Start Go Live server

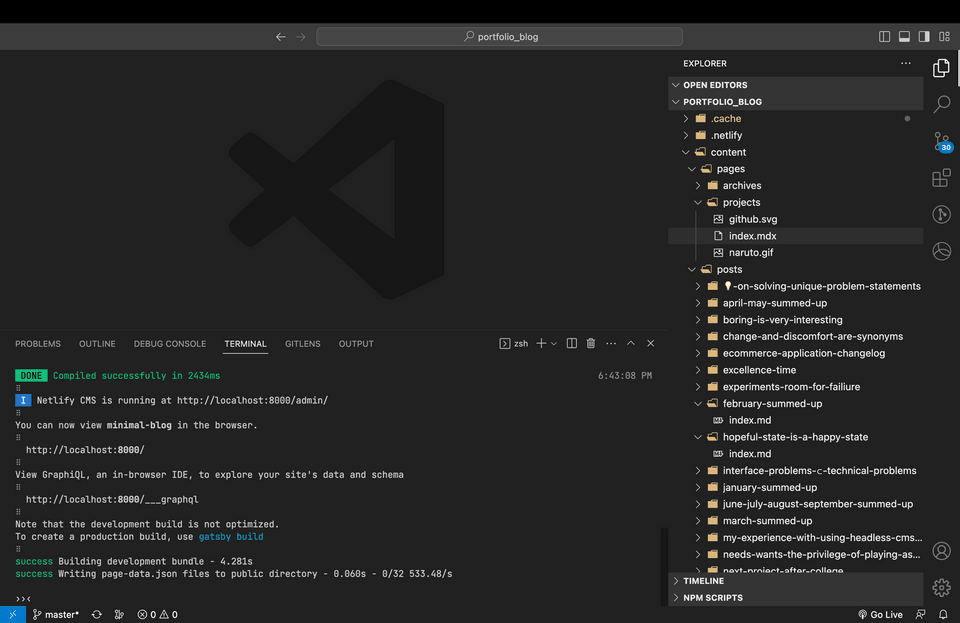click(880, 614)
